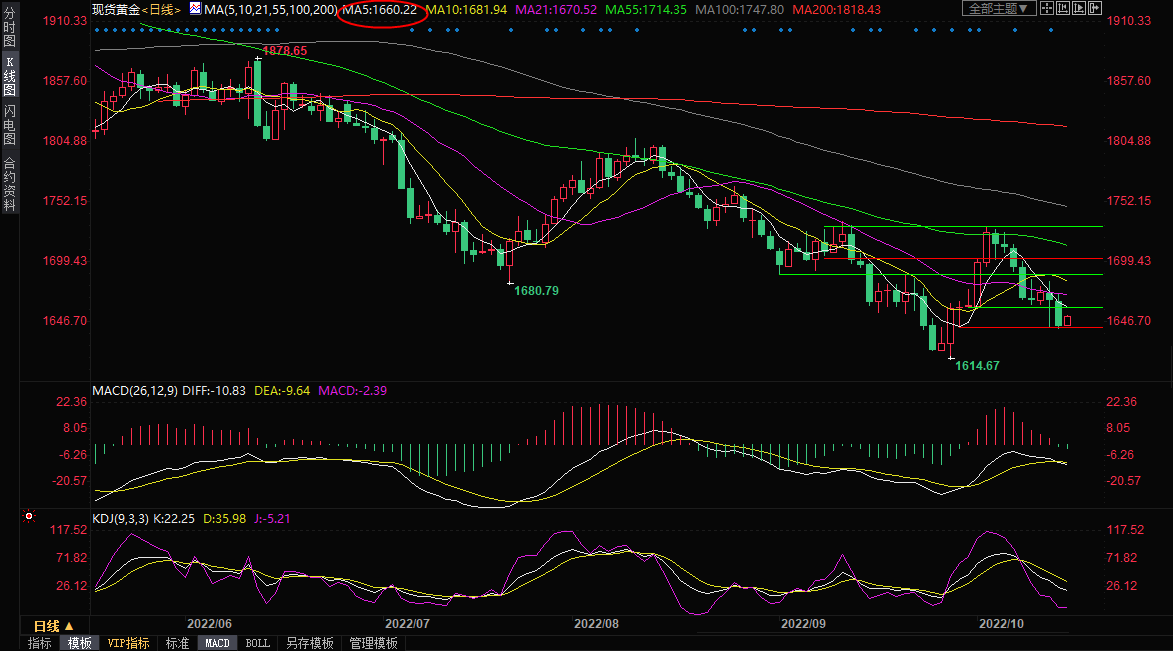The height and width of the screenshot is (651, 1173).
Task: Toggle the MACD template button
Action: [218, 643]
